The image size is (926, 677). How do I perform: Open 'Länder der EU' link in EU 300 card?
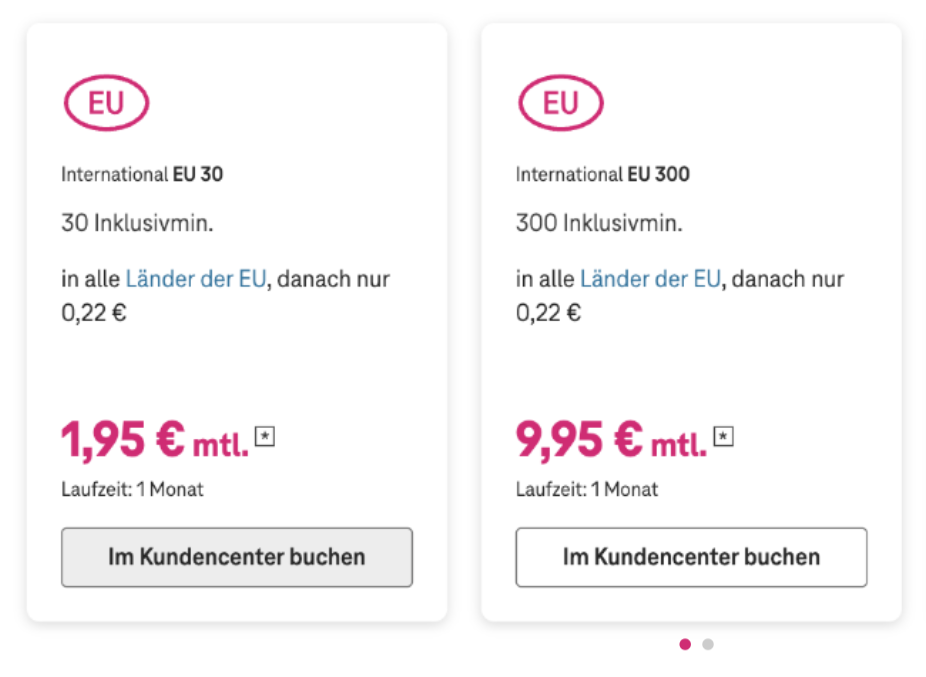click(650, 279)
